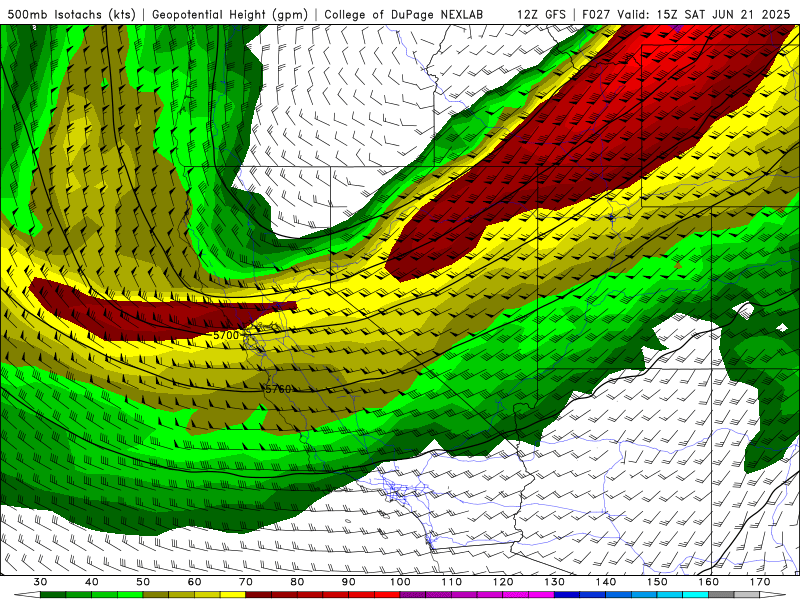Select the dark gray 160-165 kt legend swatch
Screen dimensions: 800x600
pyautogui.click(x=721, y=594)
